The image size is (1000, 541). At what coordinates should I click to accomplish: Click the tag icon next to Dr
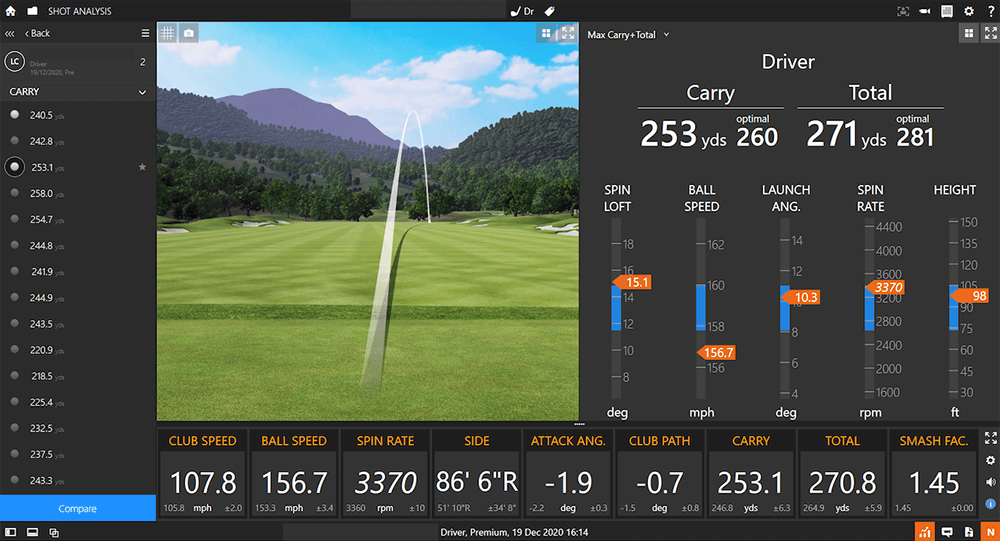549,11
